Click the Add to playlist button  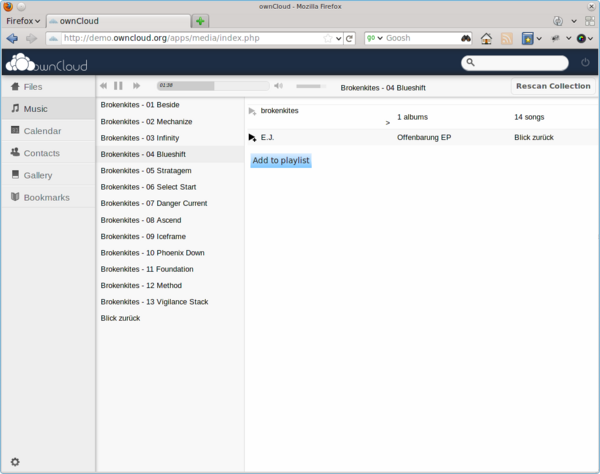coord(281,160)
